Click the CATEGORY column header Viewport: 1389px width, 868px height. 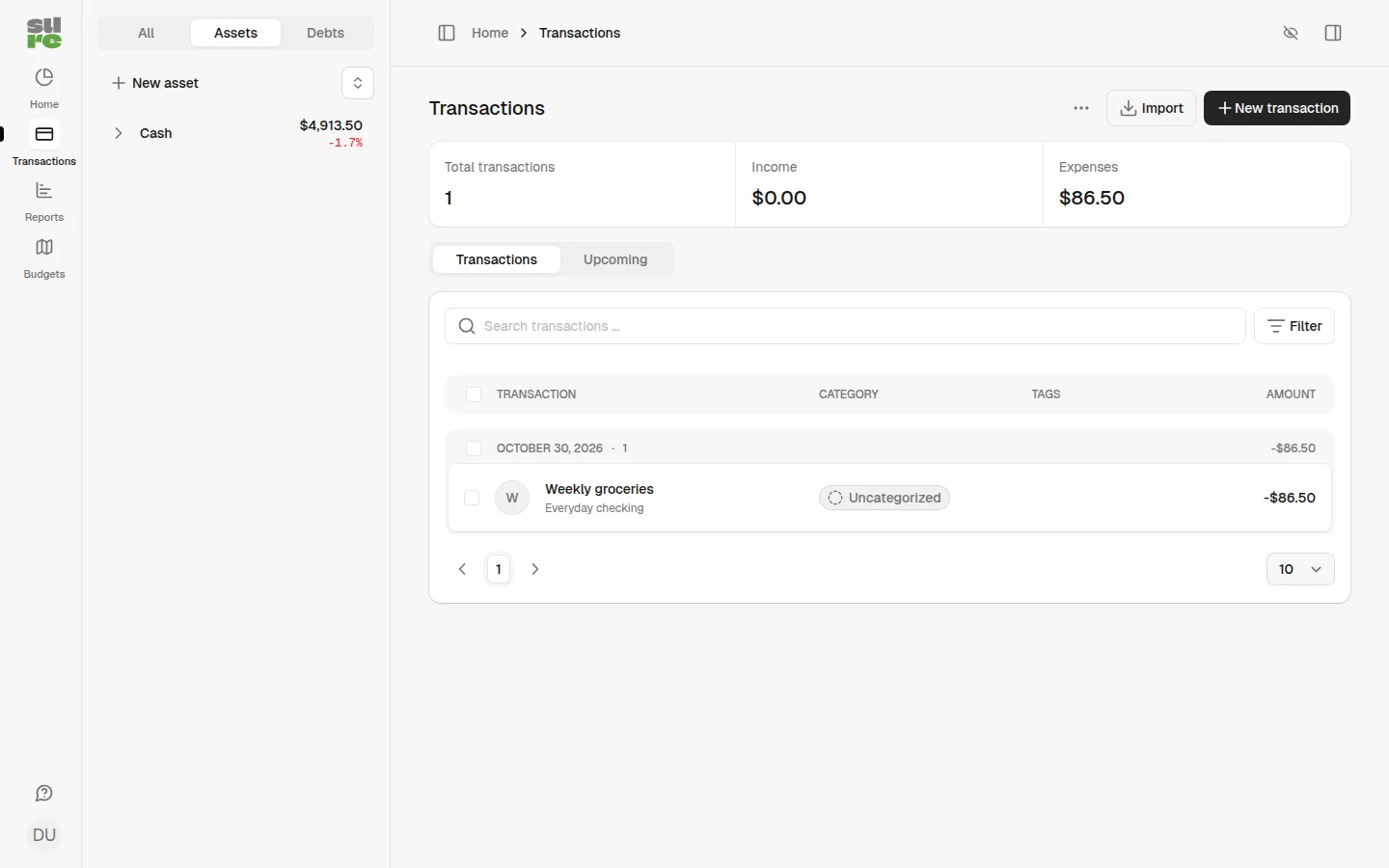pyautogui.click(x=849, y=394)
